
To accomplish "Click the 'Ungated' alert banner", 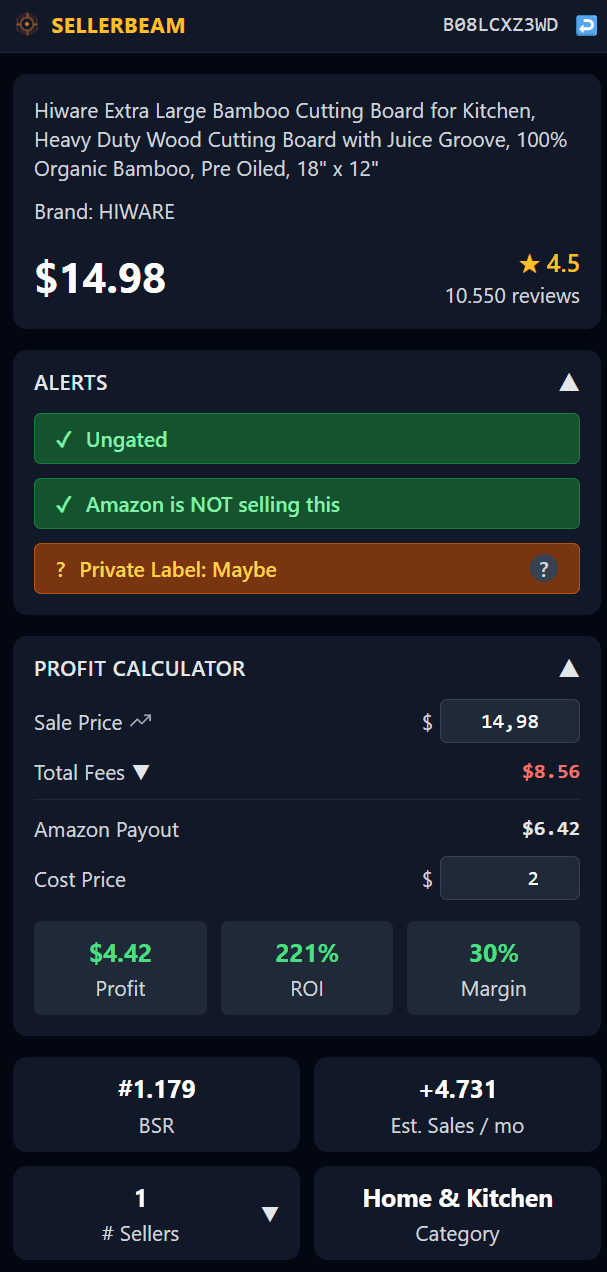I will click(x=307, y=438).
